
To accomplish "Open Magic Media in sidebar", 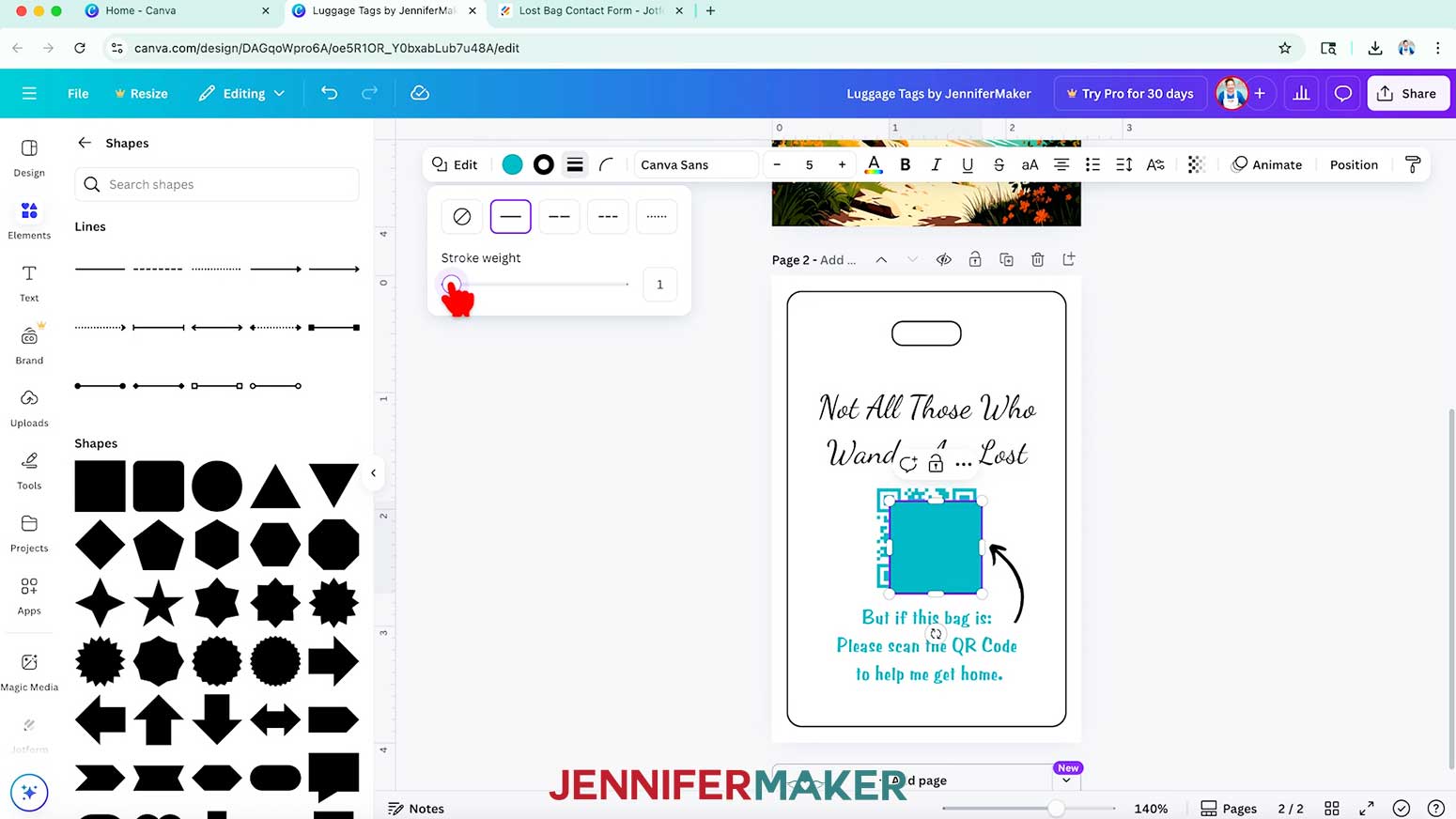I will pos(29,672).
